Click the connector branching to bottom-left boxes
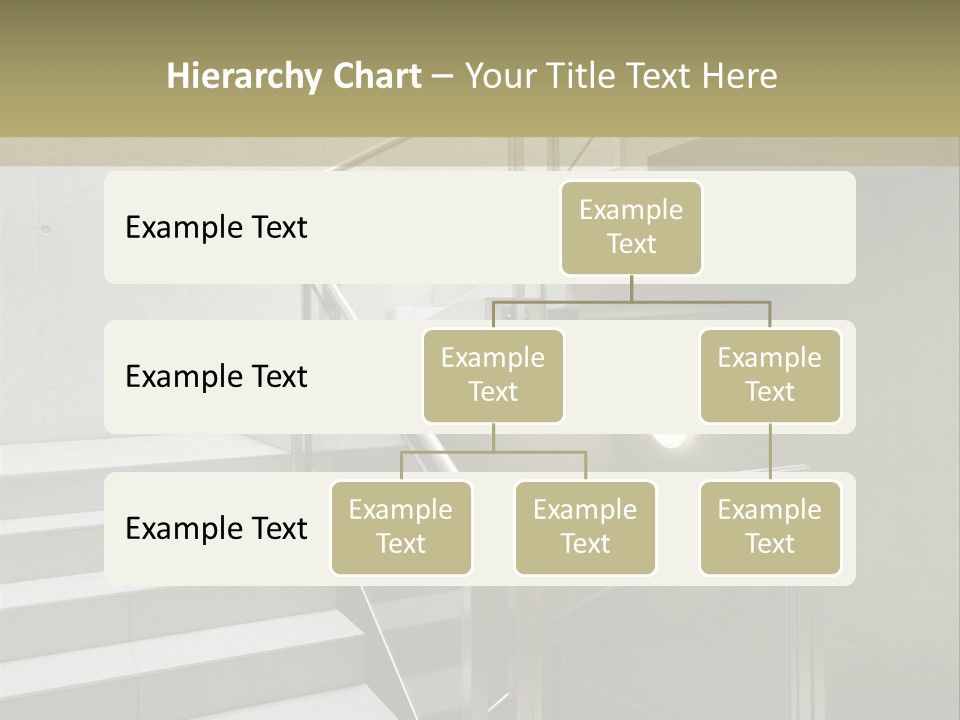The width and height of the screenshot is (960, 720). click(x=493, y=451)
